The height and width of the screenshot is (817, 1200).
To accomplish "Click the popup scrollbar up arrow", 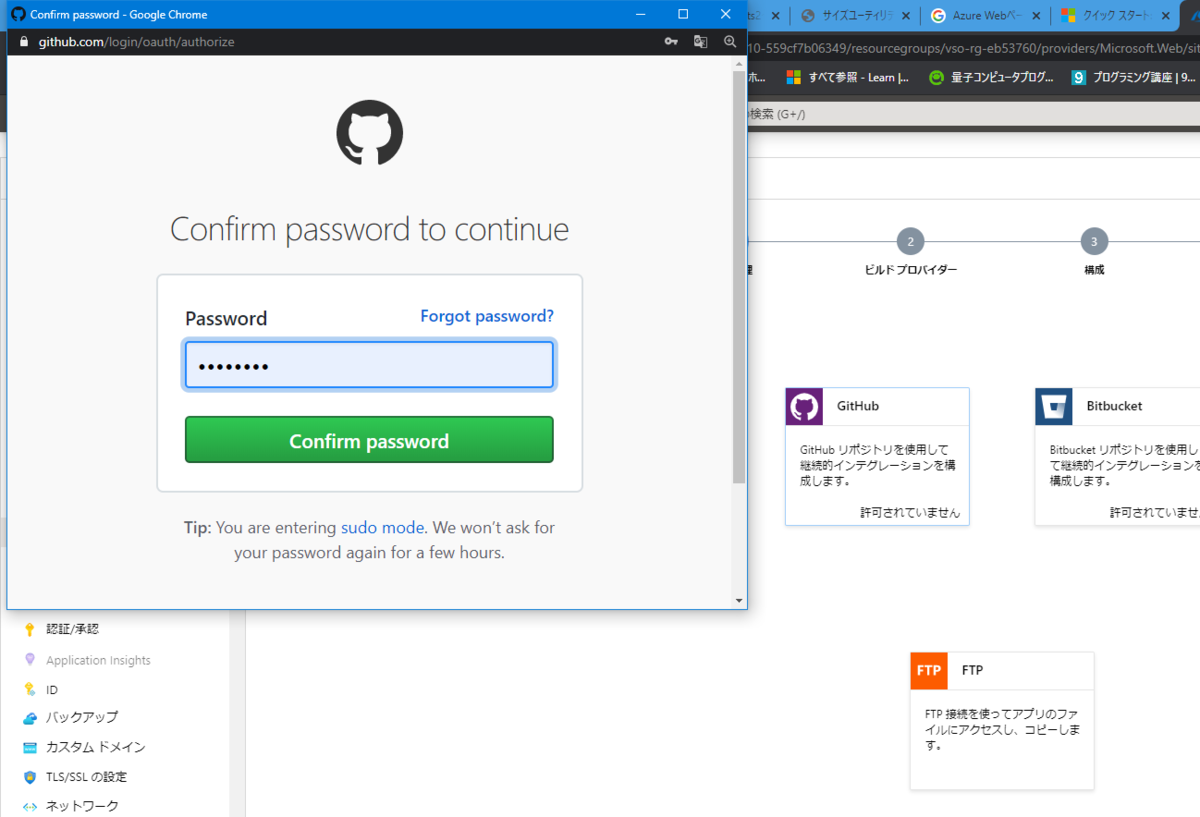I will tap(739, 63).
